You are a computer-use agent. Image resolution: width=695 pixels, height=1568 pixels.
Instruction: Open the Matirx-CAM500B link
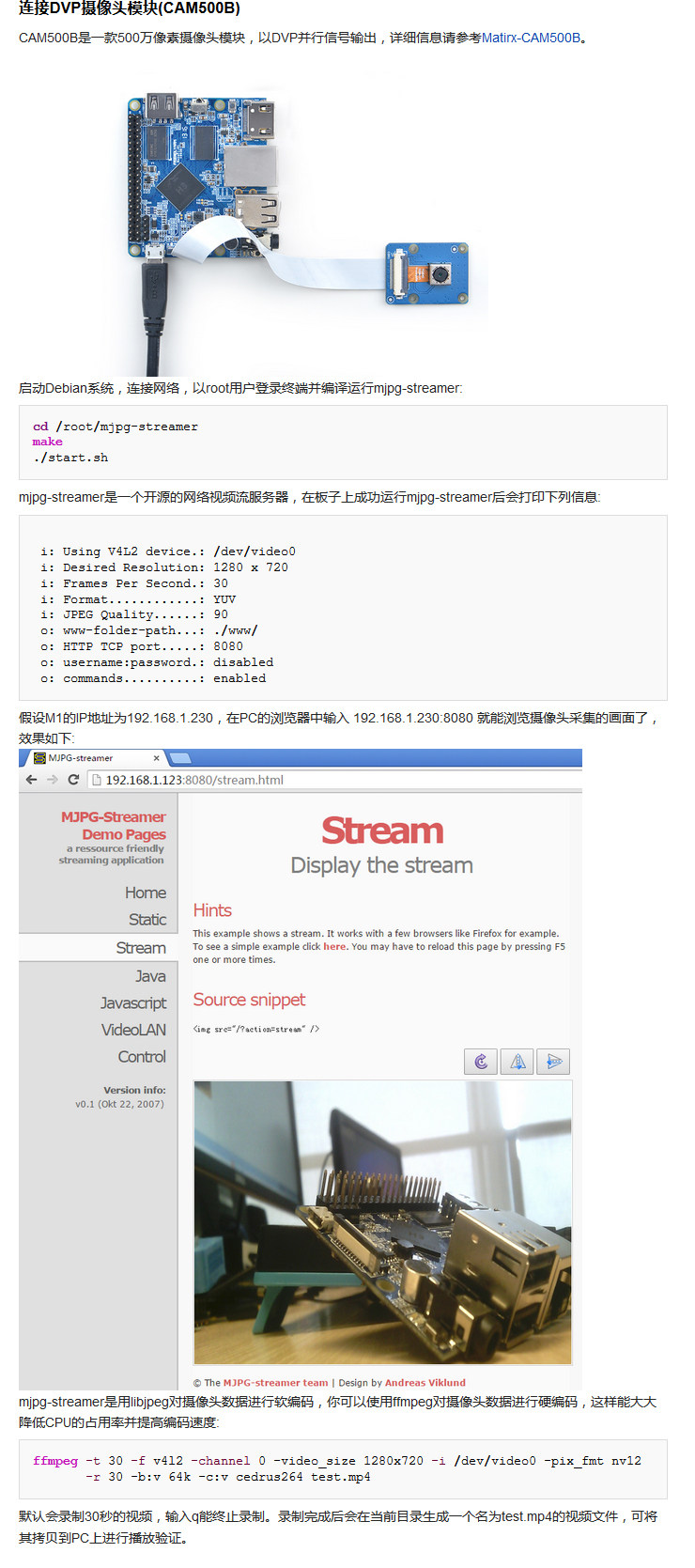point(531,38)
